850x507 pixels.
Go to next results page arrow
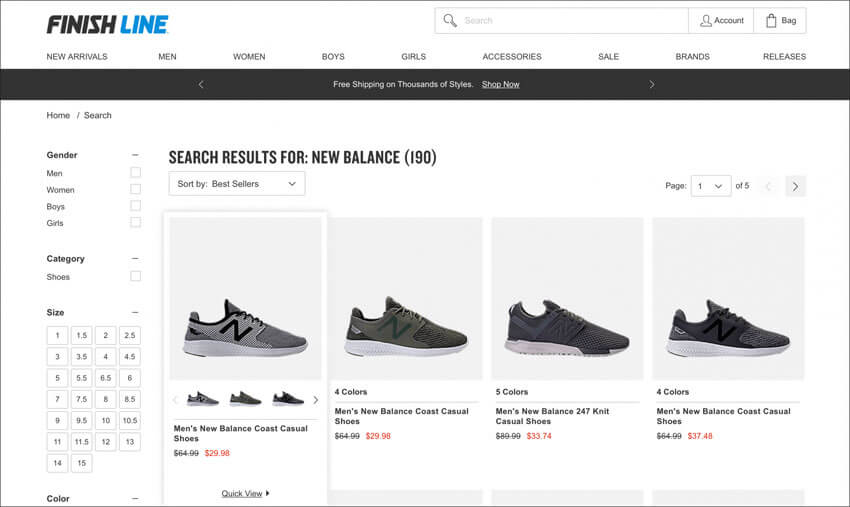[795, 187]
